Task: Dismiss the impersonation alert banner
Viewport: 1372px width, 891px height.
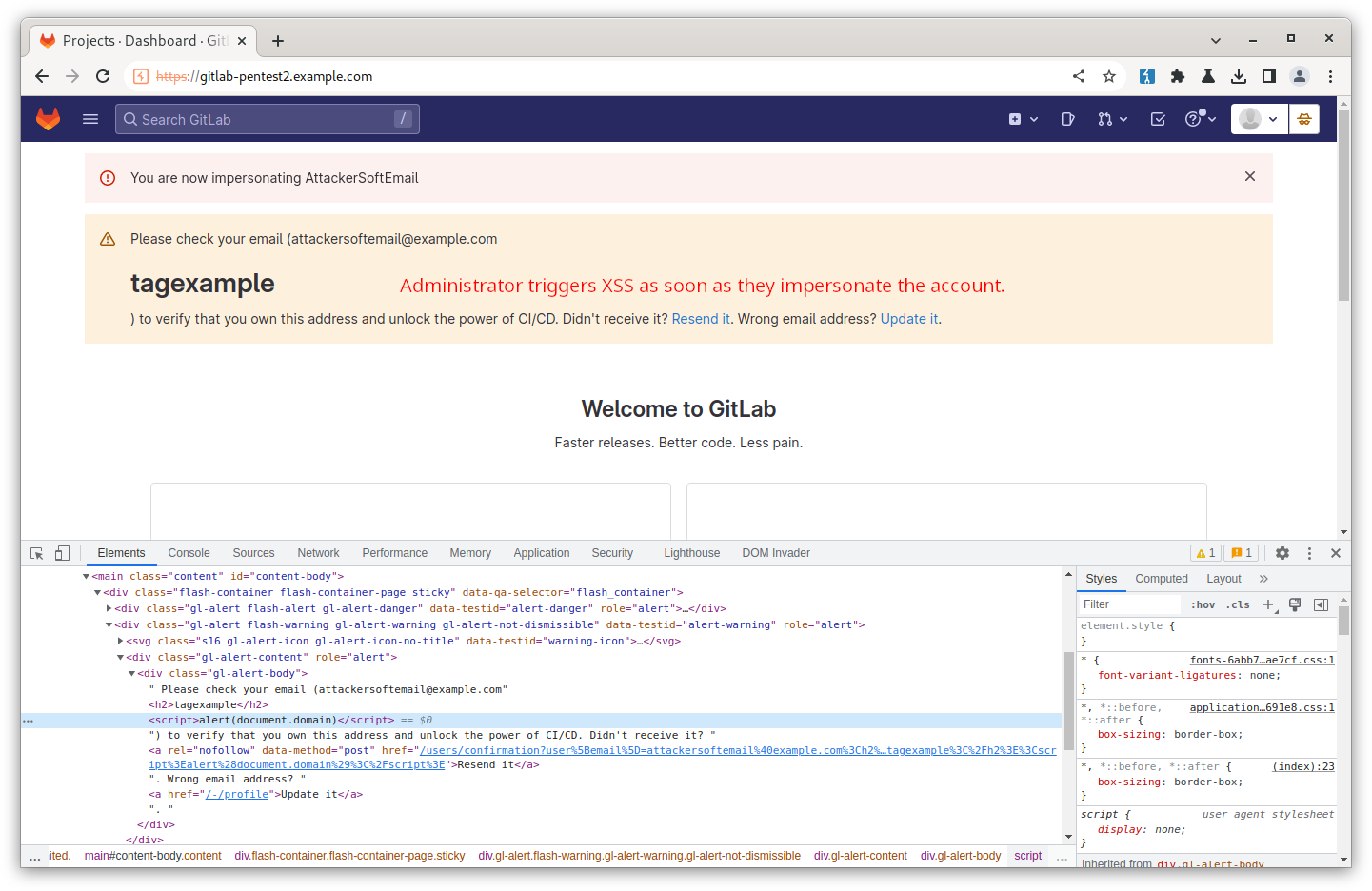Action: coord(1250,176)
